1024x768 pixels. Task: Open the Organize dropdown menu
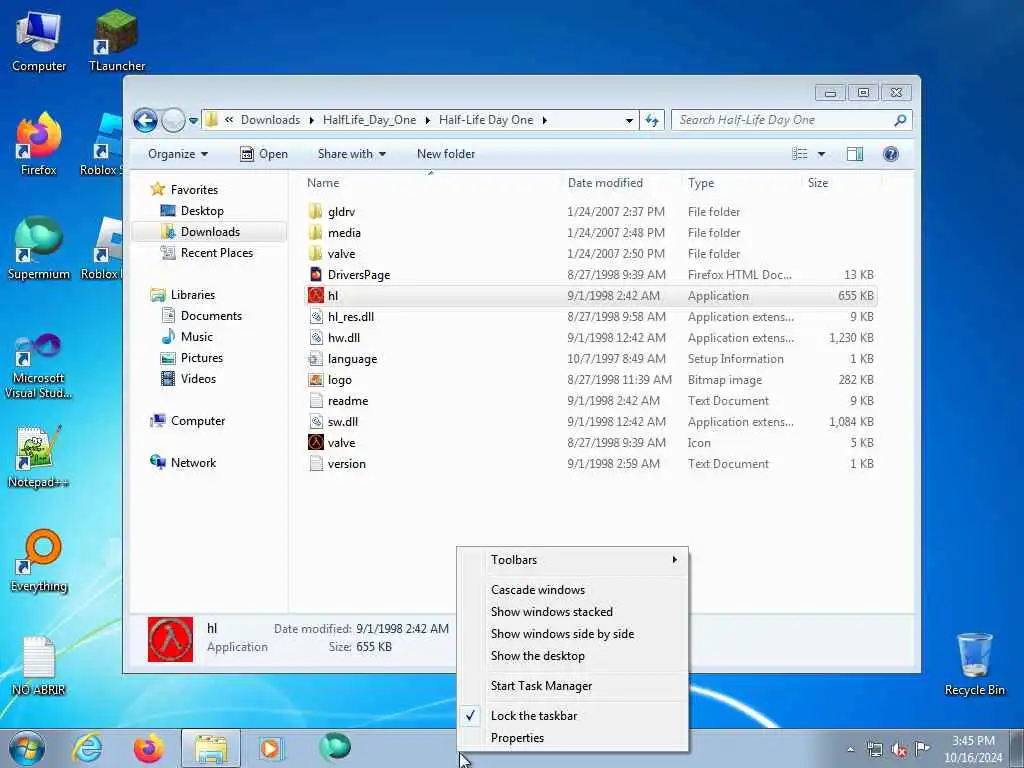(x=178, y=154)
